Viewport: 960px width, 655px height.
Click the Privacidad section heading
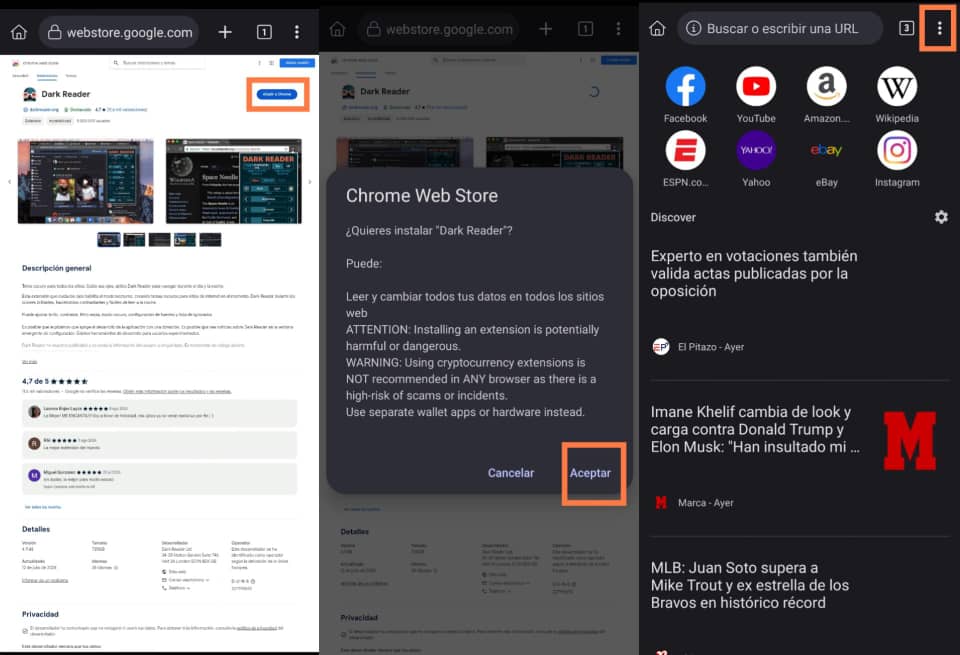(x=40, y=614)
